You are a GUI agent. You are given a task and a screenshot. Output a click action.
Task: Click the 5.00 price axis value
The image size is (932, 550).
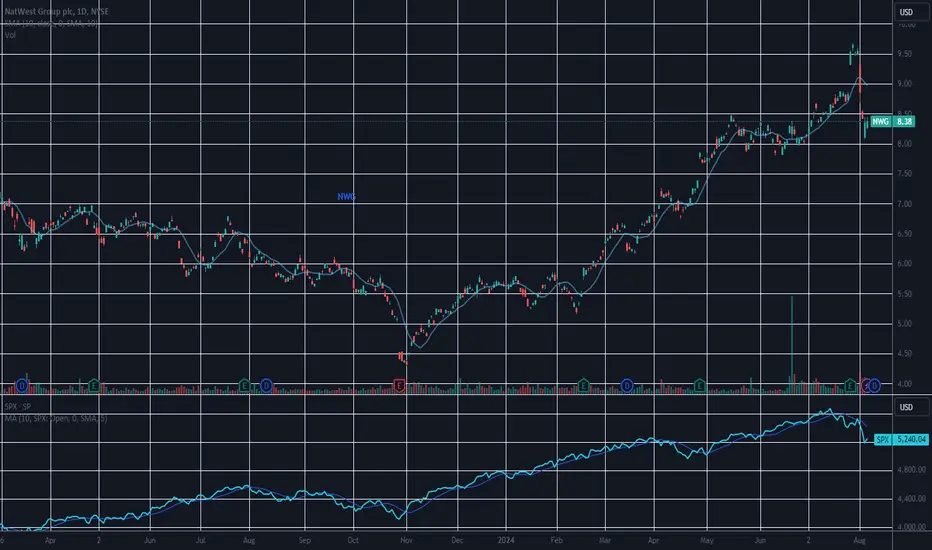tap(905, 324)
